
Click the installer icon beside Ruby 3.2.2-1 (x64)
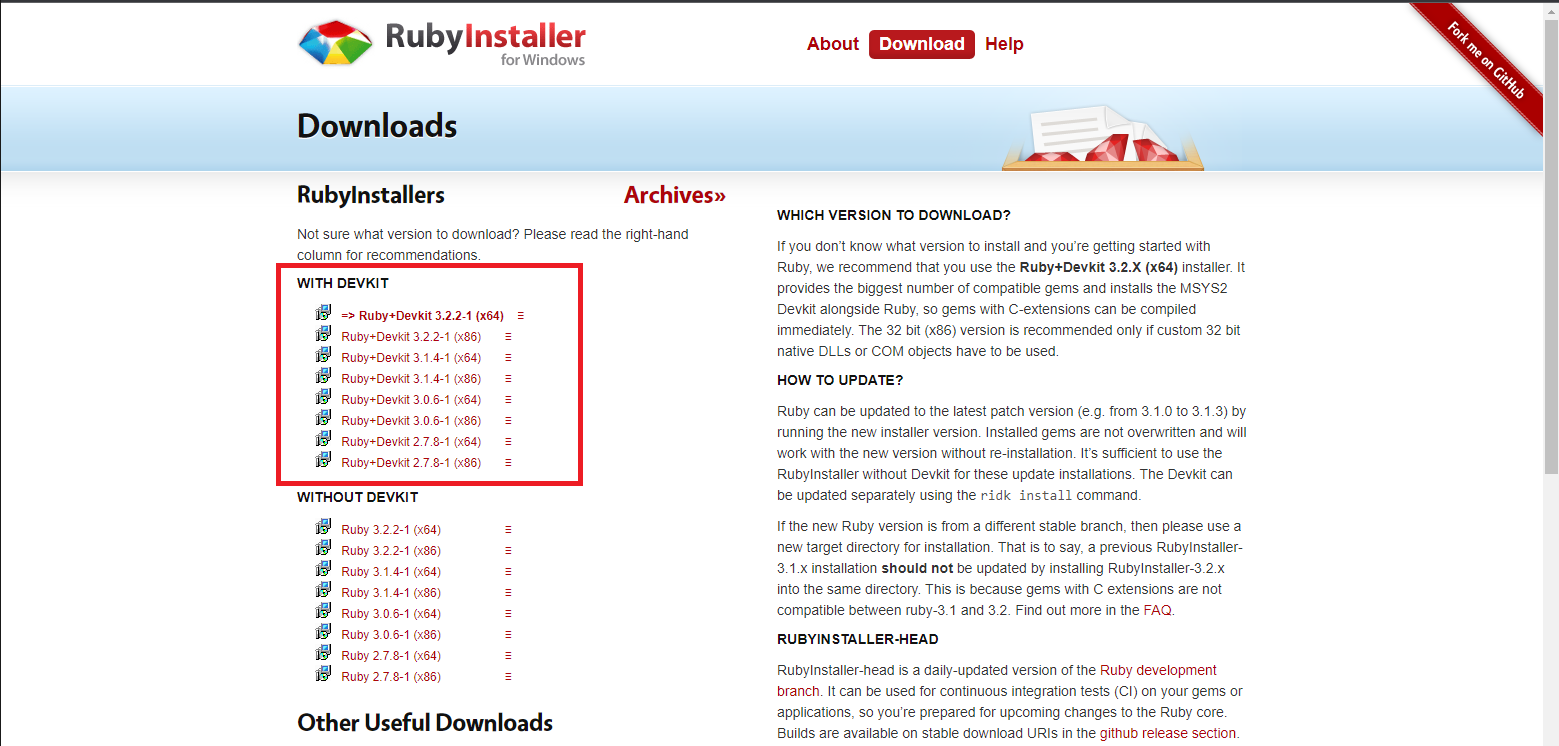(323, 527)
